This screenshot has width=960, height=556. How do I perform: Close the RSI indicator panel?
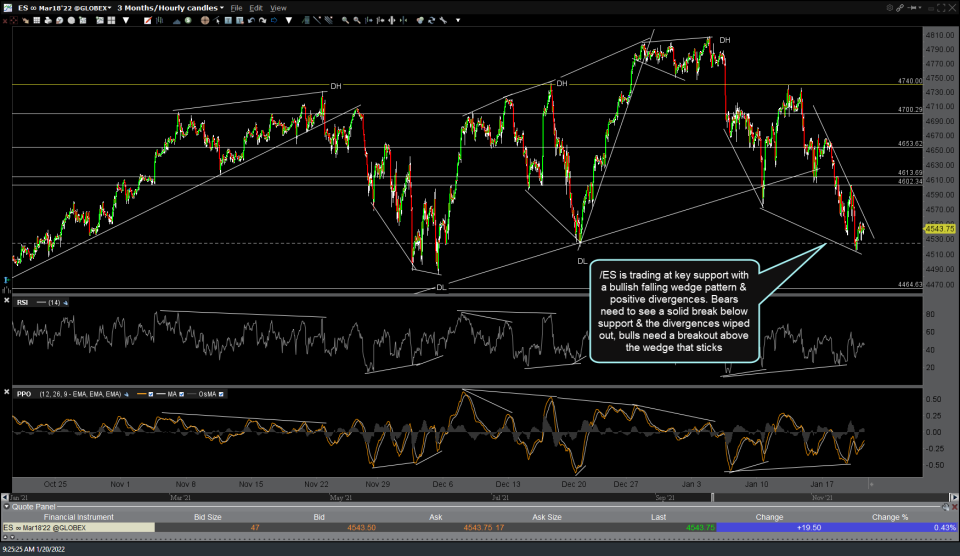7,301
